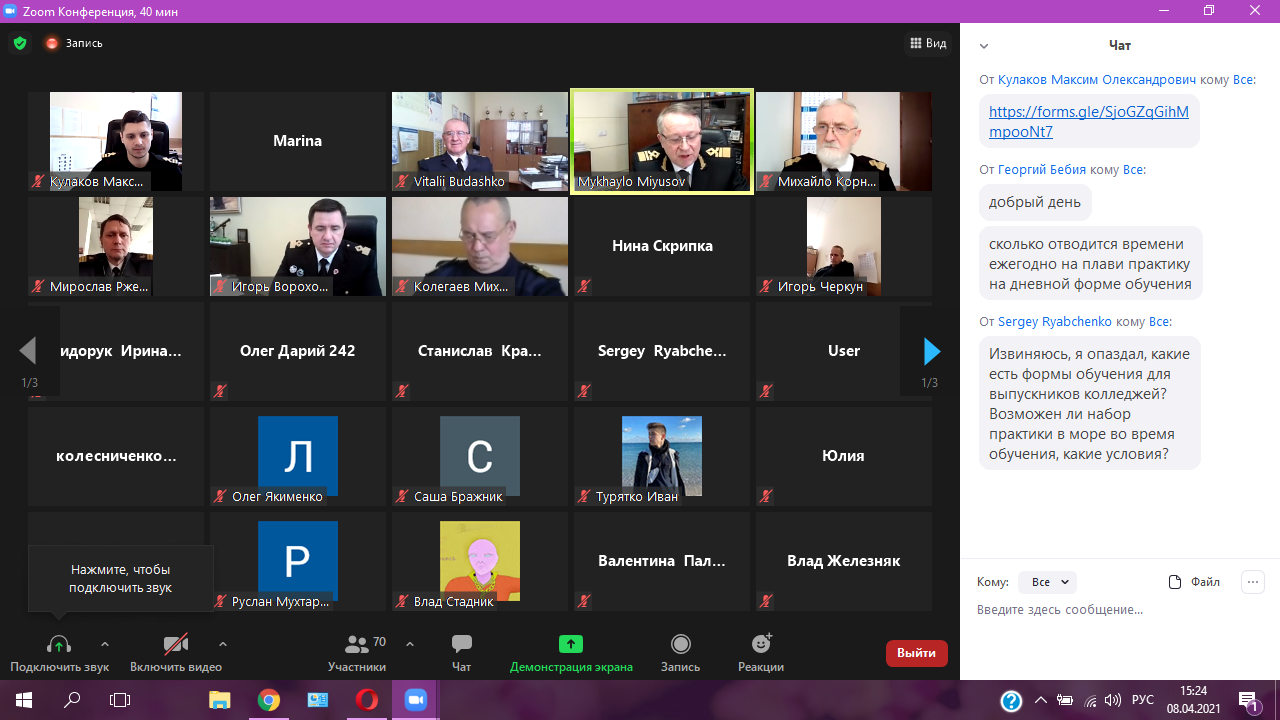Open network Wi-Fi tray icon

[x=1091, y=700]
